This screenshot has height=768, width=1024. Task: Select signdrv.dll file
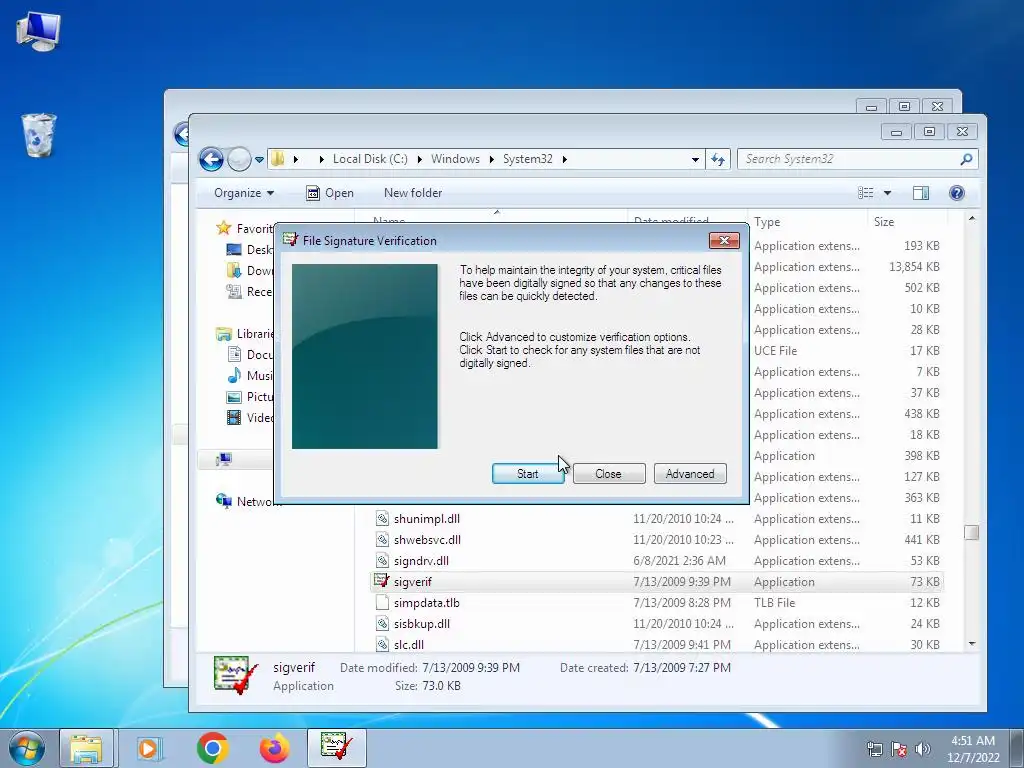[x=421, y=560]
